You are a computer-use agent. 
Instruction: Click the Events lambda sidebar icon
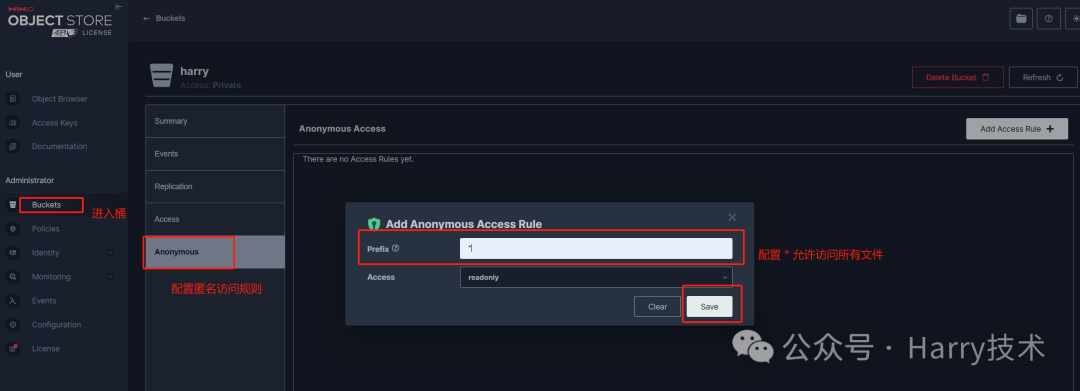pyautogui.click(x=12, y=301)
